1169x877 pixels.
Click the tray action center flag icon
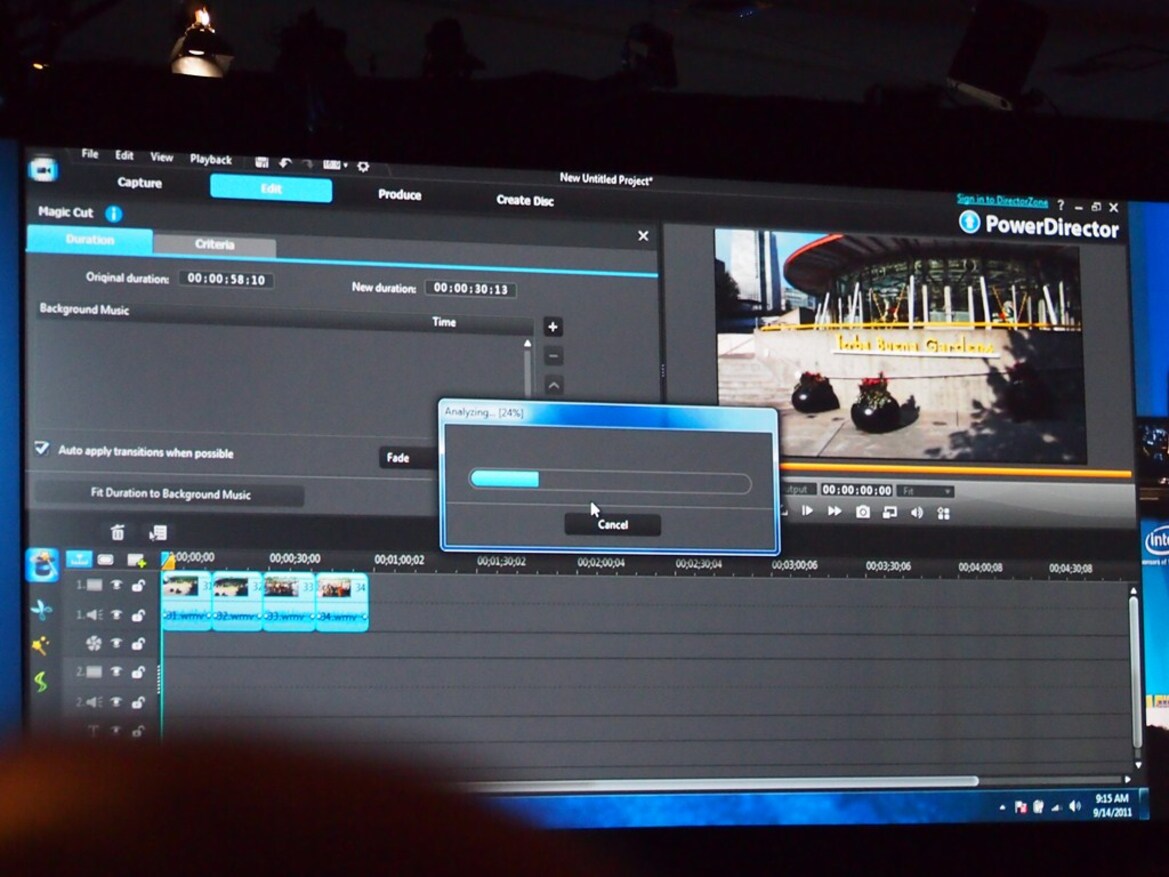click(x=1021, y=807)
